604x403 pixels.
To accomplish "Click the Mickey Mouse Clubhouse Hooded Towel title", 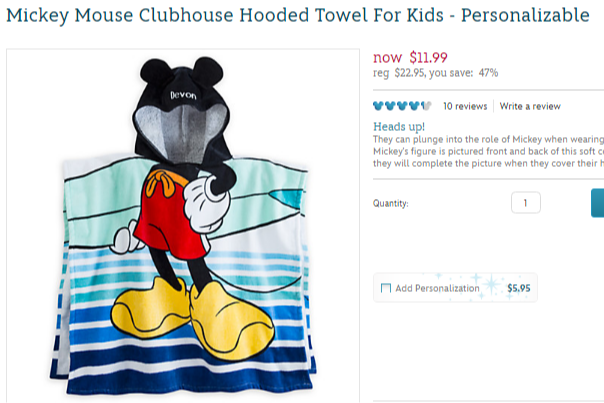I will [x=298, y=15].
